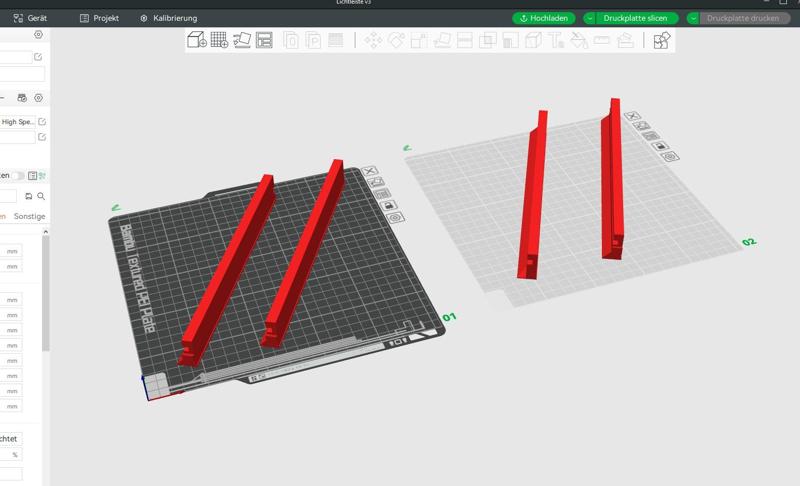Open plate 02 settings gear icon

click(670, 157)
